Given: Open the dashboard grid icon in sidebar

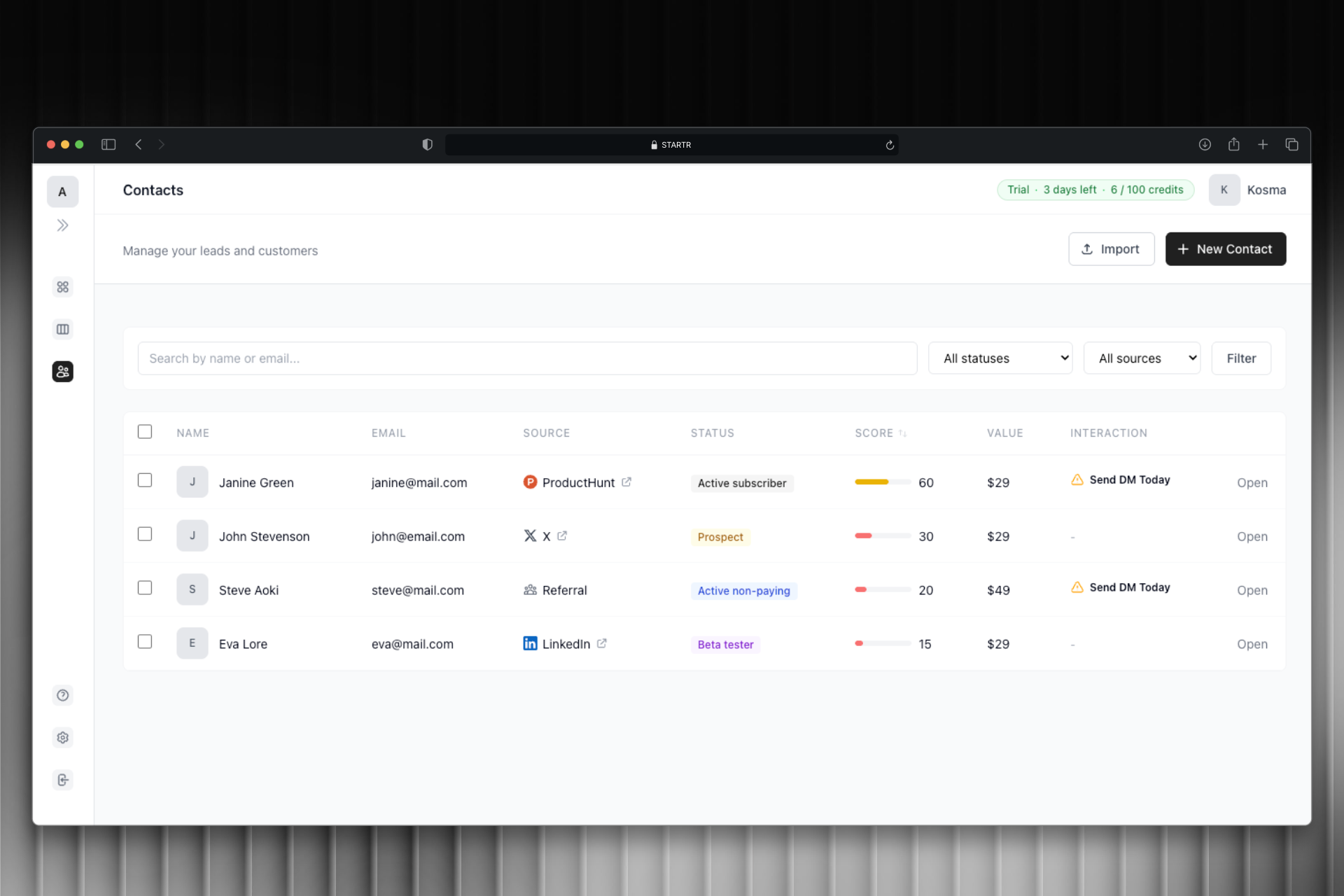Looking at the screenshot, I should coord(63,286).
